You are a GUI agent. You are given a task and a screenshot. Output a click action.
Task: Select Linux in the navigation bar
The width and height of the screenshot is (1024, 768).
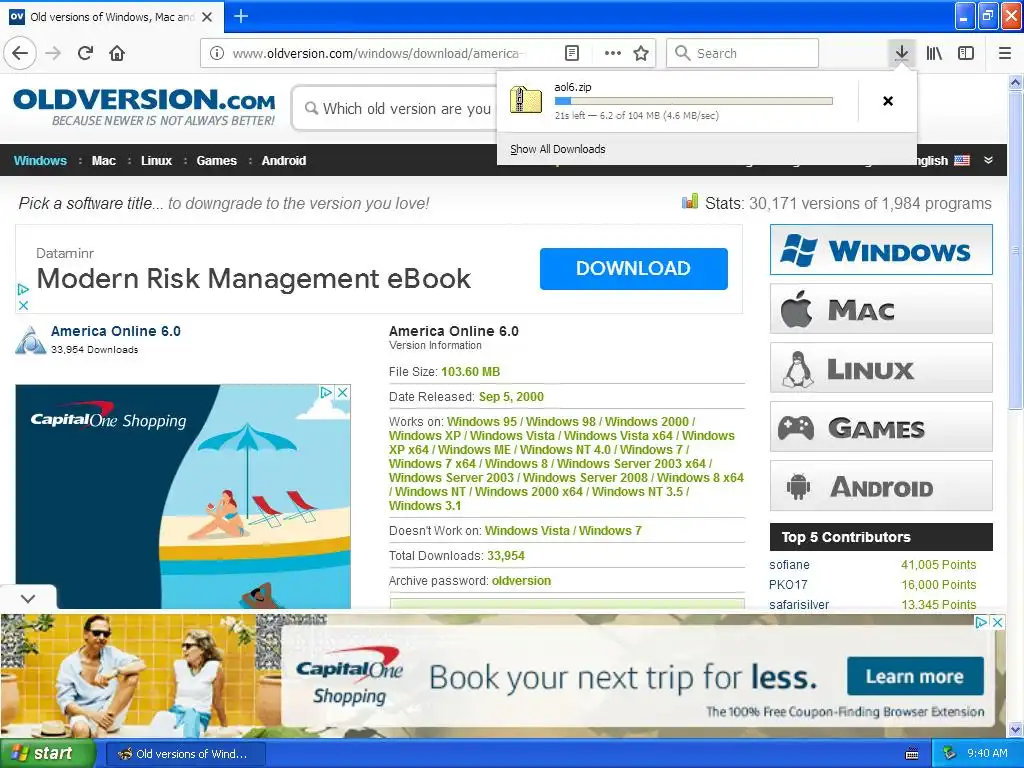[156, 161]
